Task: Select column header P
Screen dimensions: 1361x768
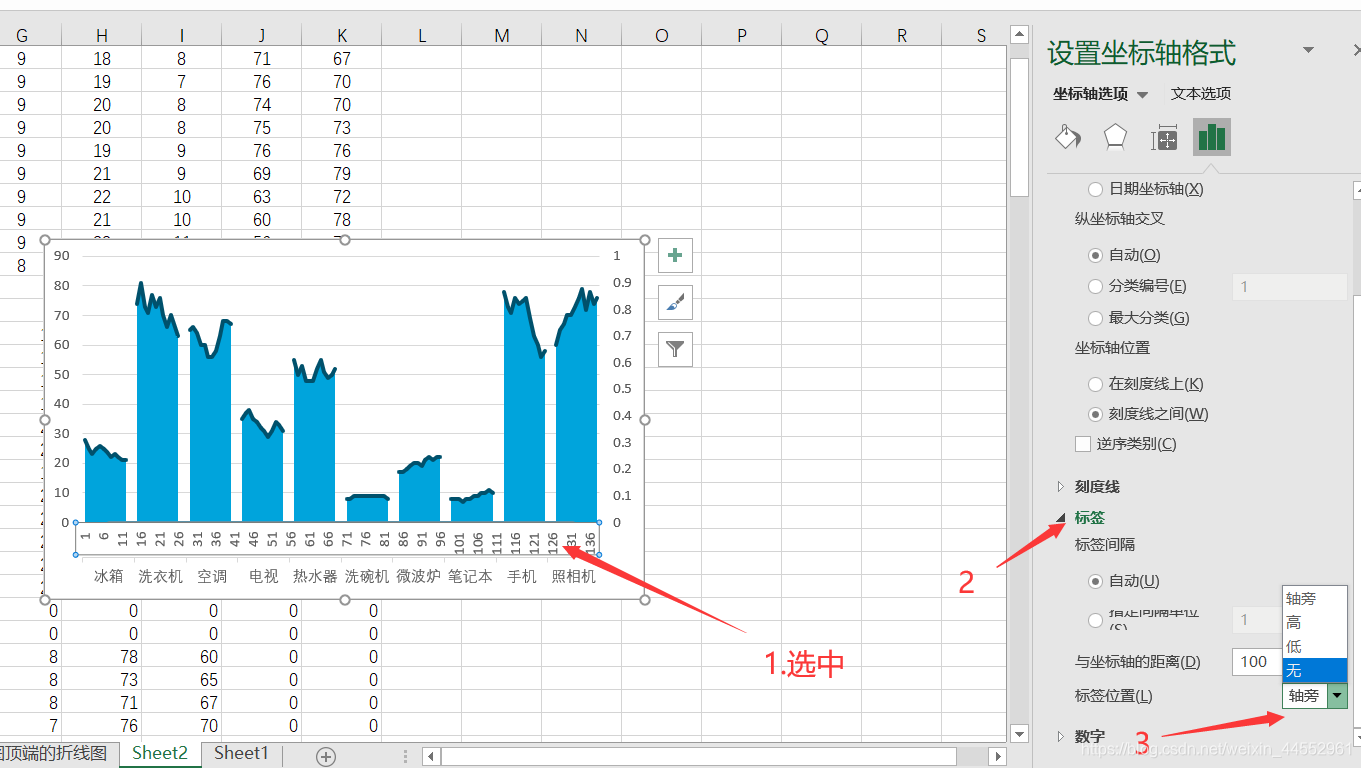Action: click(742, 36)
